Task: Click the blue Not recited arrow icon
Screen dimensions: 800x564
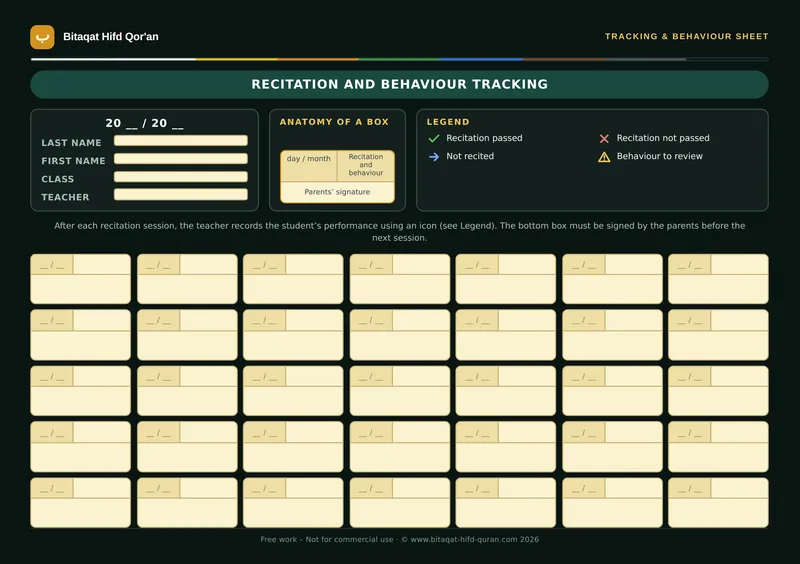Action: [x=434, y=157]
